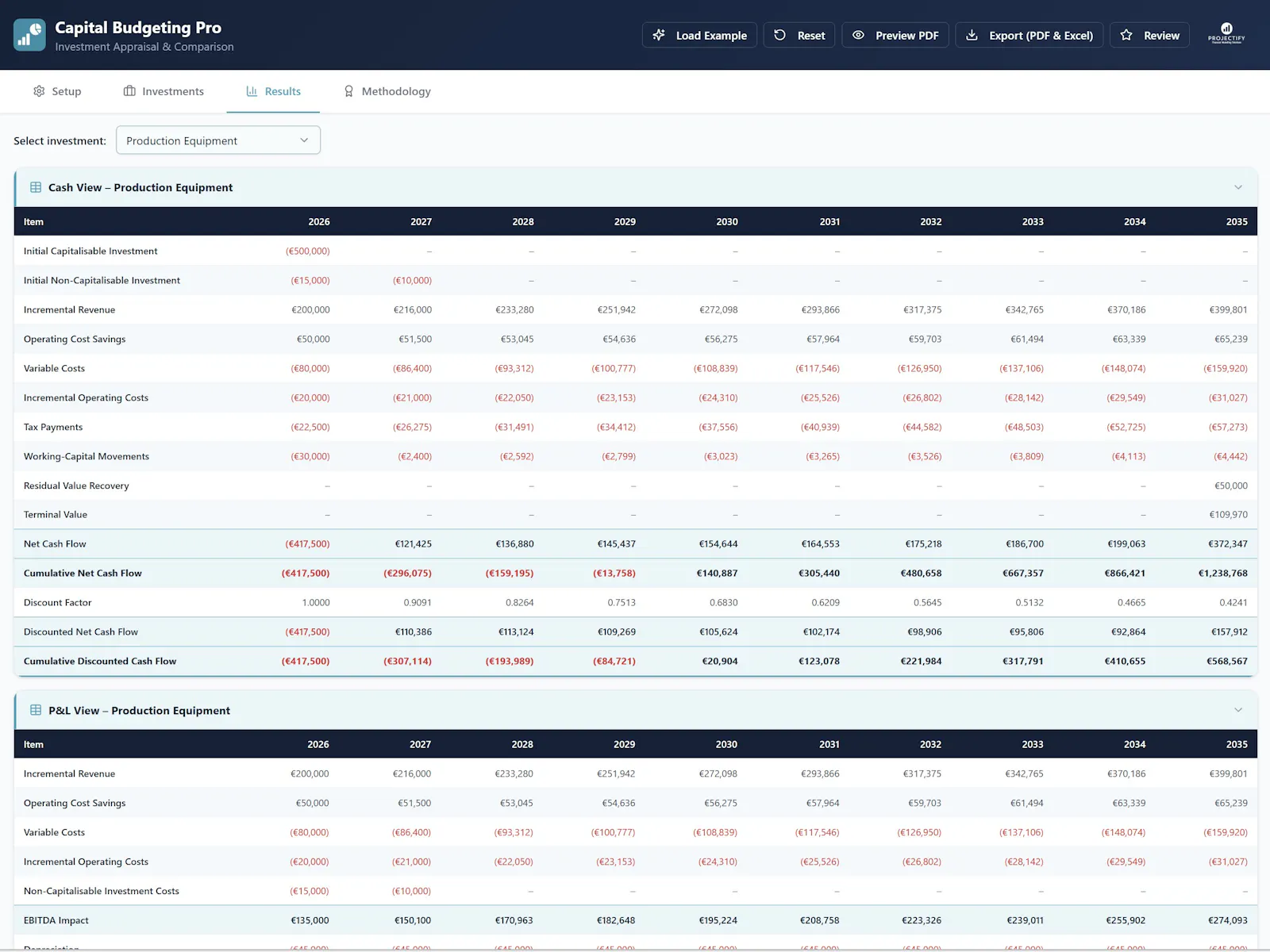Click the Capital Budgeting Pro logo icon
This screenshot has height=952, width=1270.
(29, 35)
